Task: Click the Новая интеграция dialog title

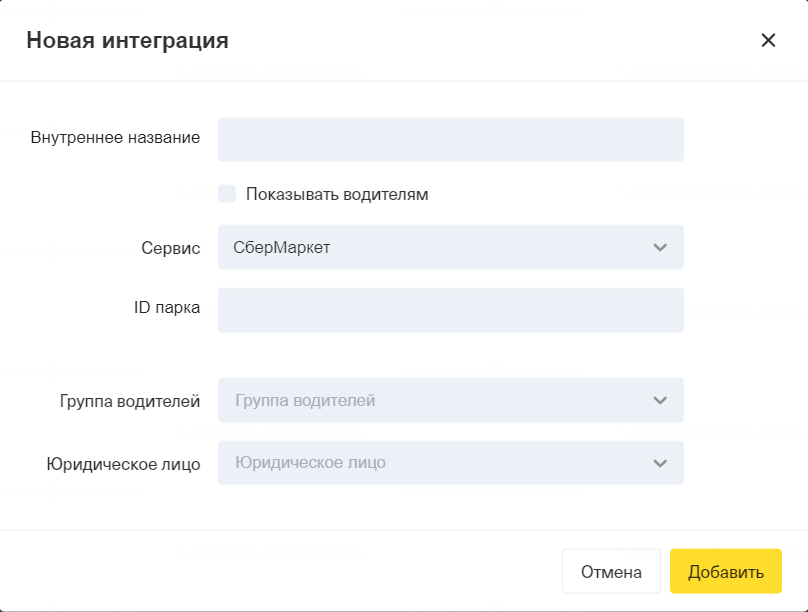Action: coord(127,41)
